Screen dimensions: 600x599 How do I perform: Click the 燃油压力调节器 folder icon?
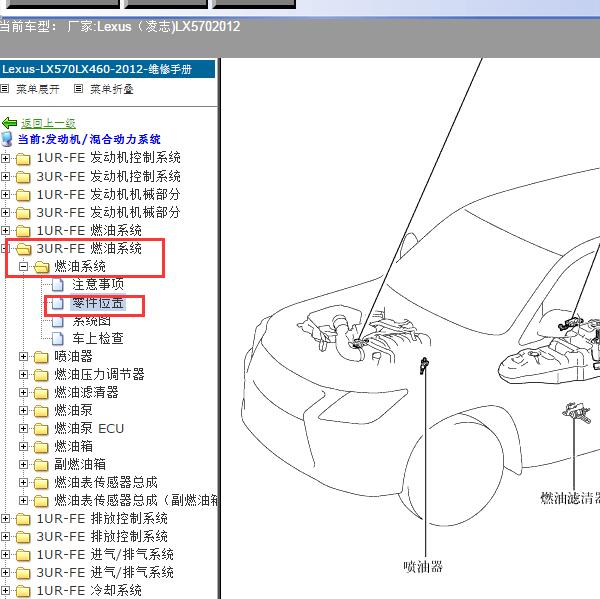tap(41, 375)
